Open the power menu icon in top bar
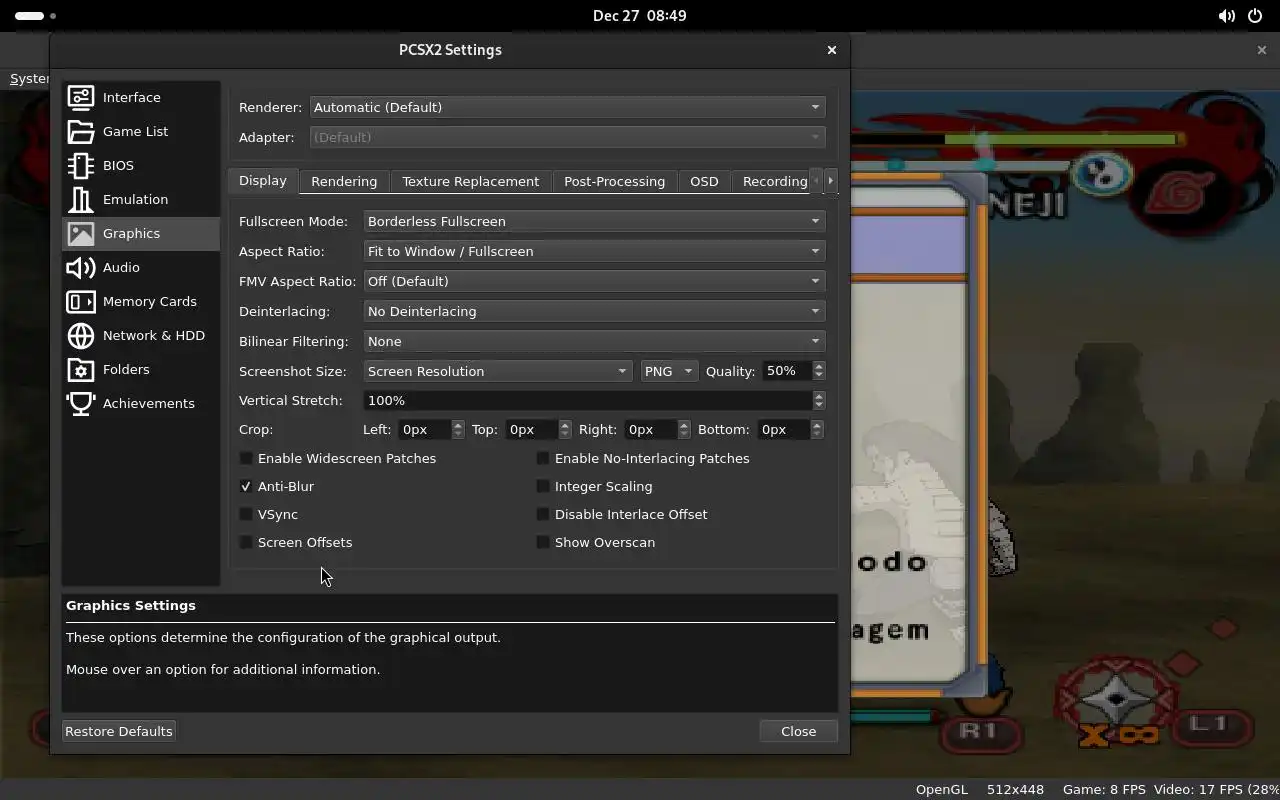Image resolution: width=1280 pixels, height=800 pixels. (1255, 16)
